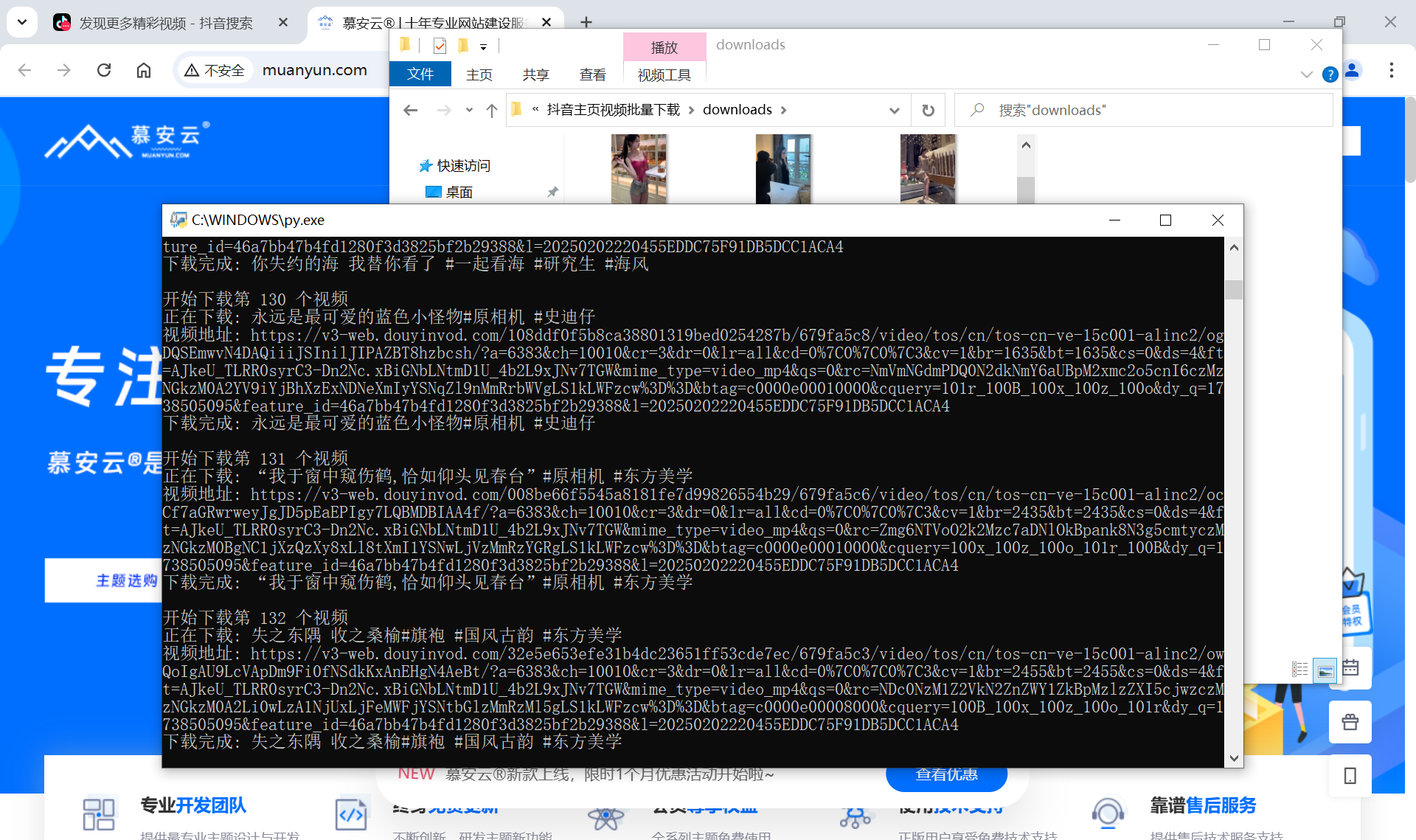Open the Chrome tab search dropdown
Viewport: 1416px width, 840px height.
(22, 22)
